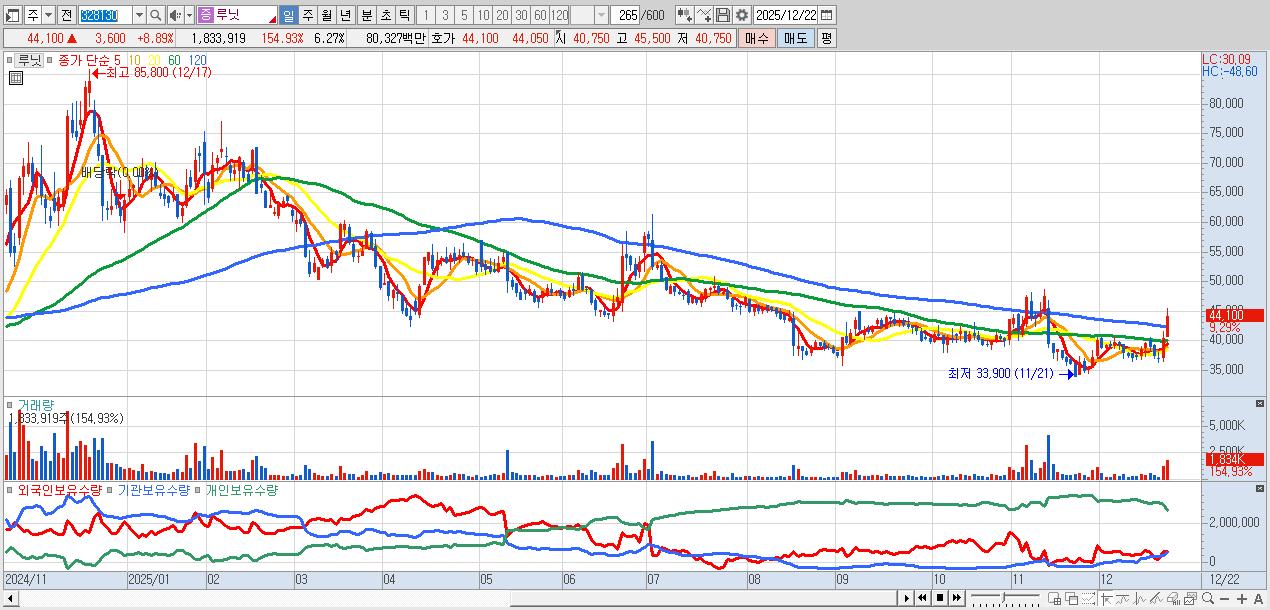This screenshot has height=610, width=1270.
Task: Open the interval dropdown after the 120 button
Action: tap(601, 15)
